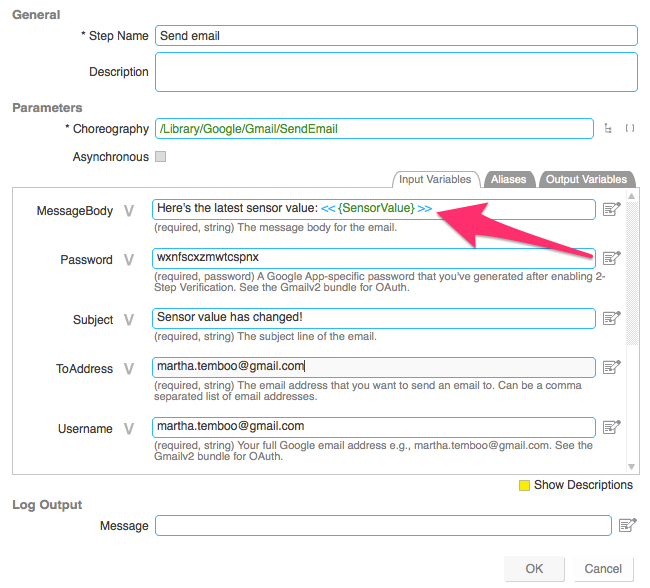
Task: Click the brackets icon next to Choreography
Action: (x=629, y=128)
